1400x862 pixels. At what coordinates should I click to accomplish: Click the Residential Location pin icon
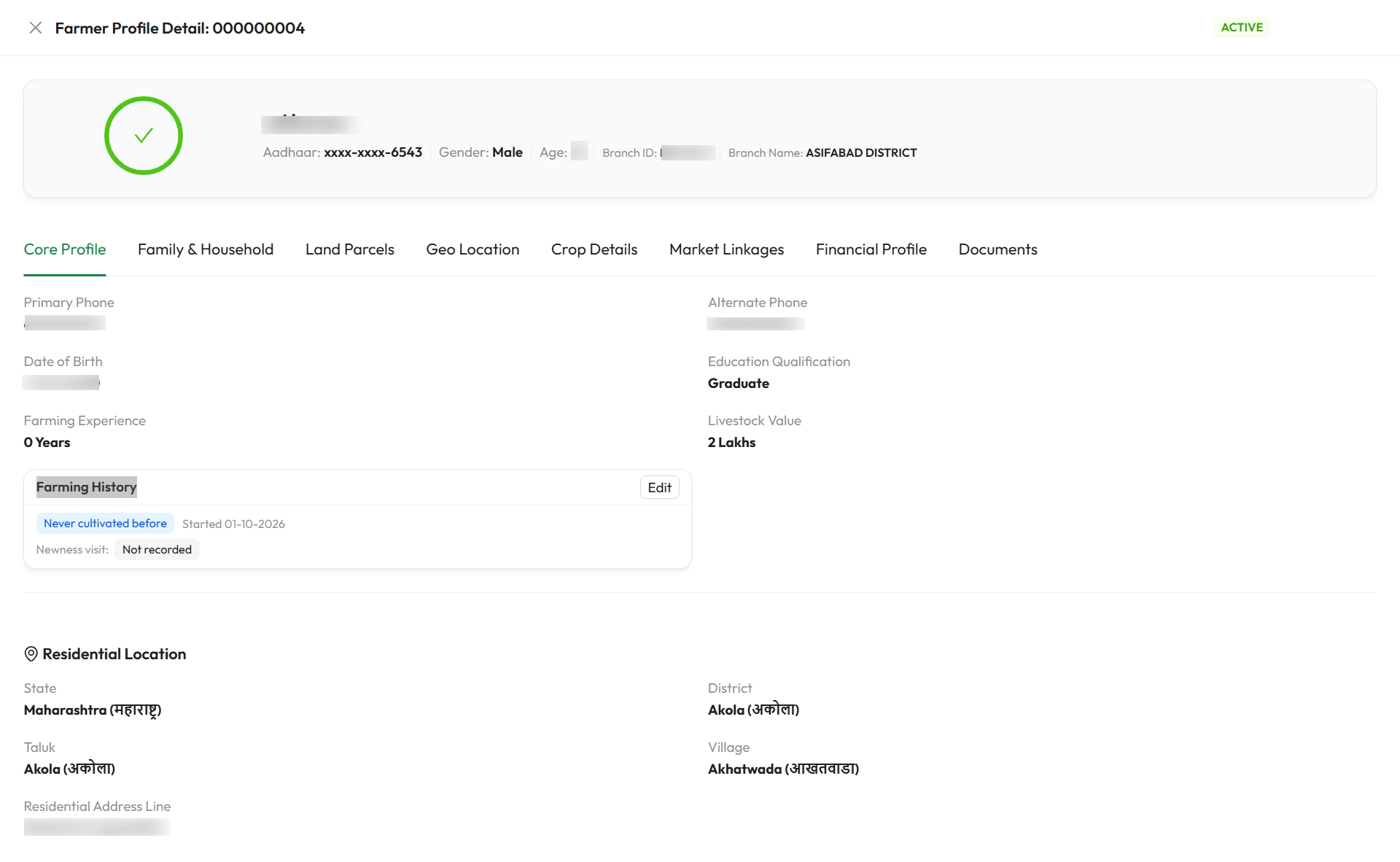click(x=31, y=654)
